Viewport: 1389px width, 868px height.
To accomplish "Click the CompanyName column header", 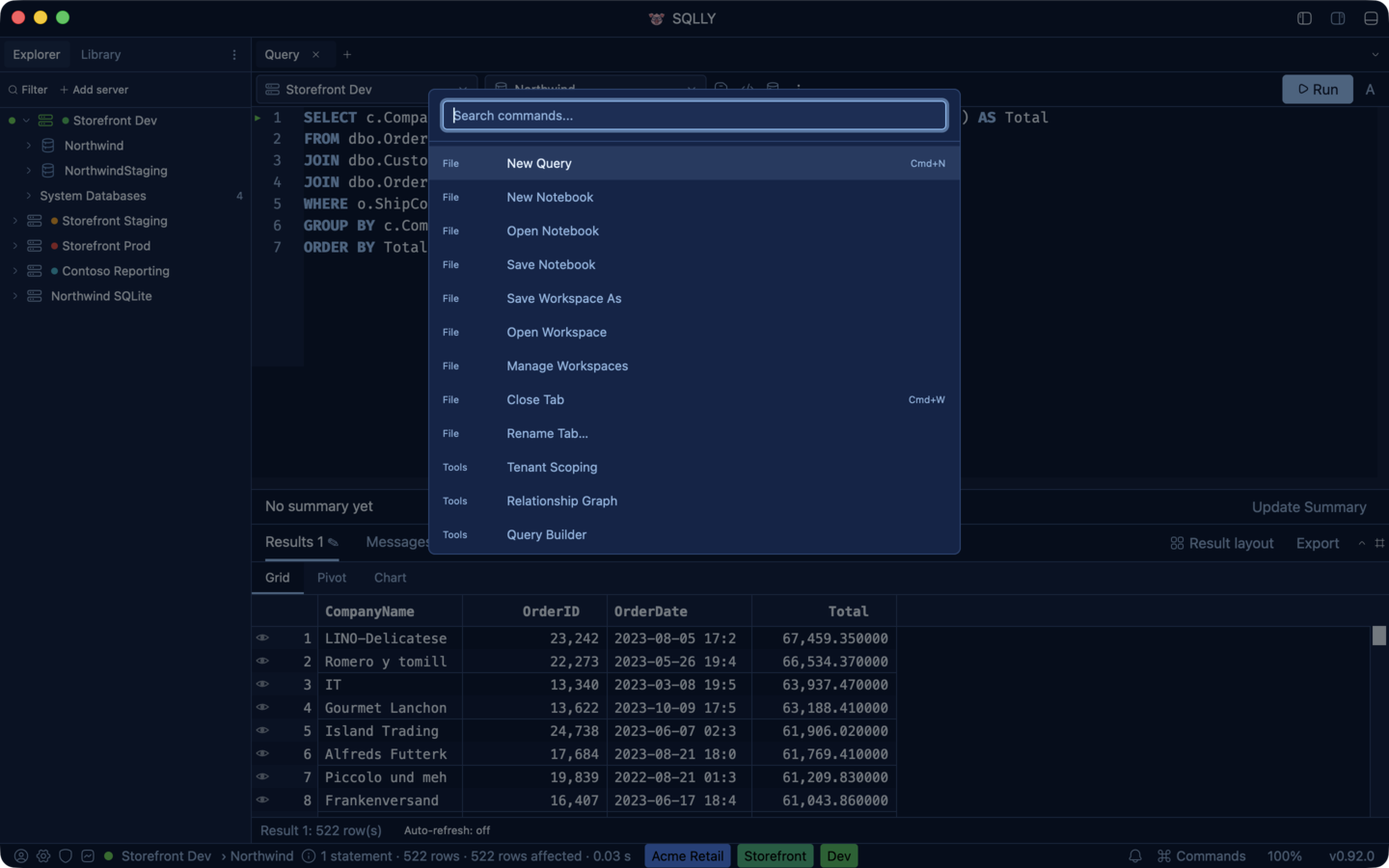I will pyautogui.click(x=390, y=611).
